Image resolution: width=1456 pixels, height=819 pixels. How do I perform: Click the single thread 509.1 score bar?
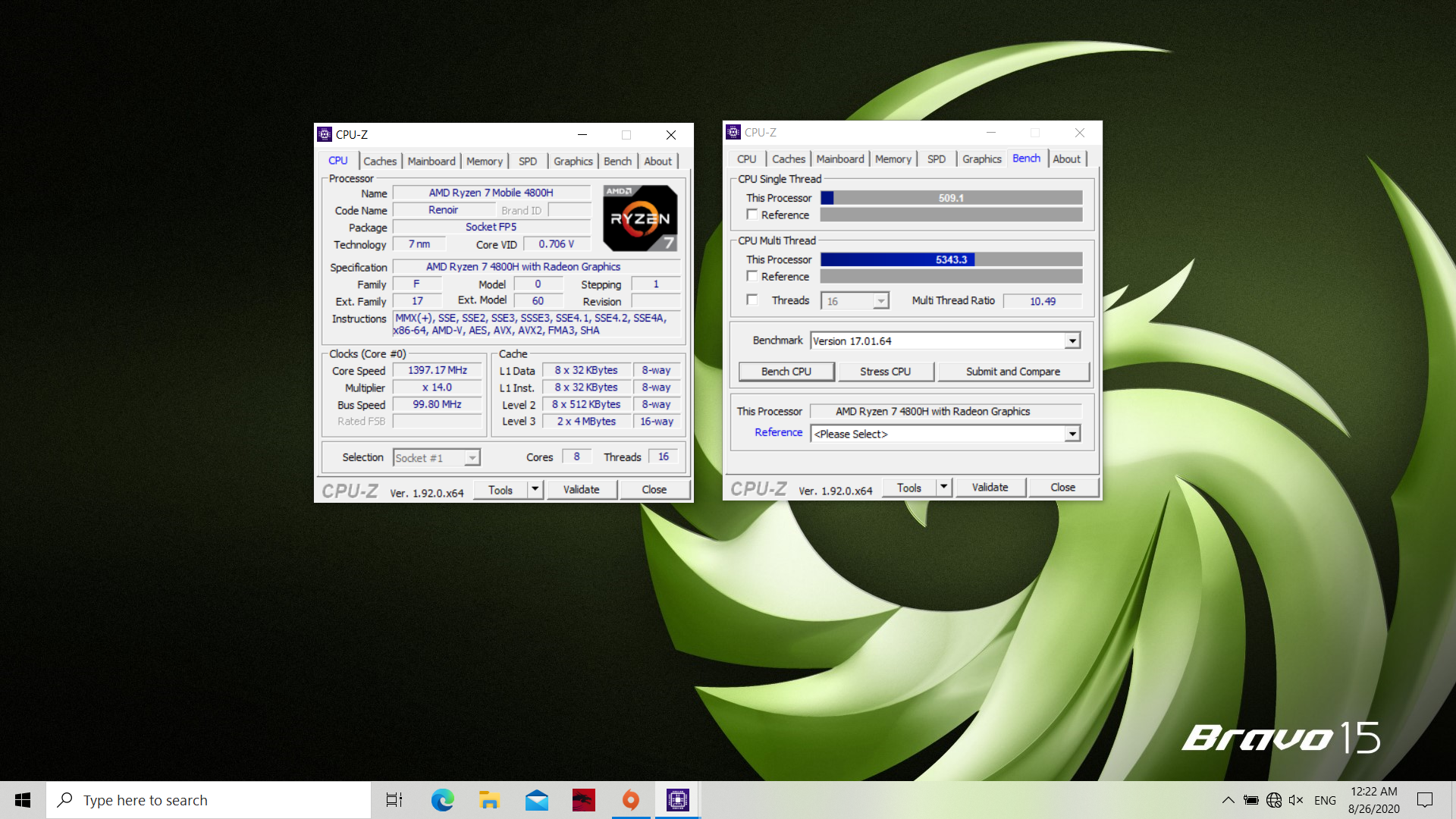pyautogui.click(x=951, y=198)
